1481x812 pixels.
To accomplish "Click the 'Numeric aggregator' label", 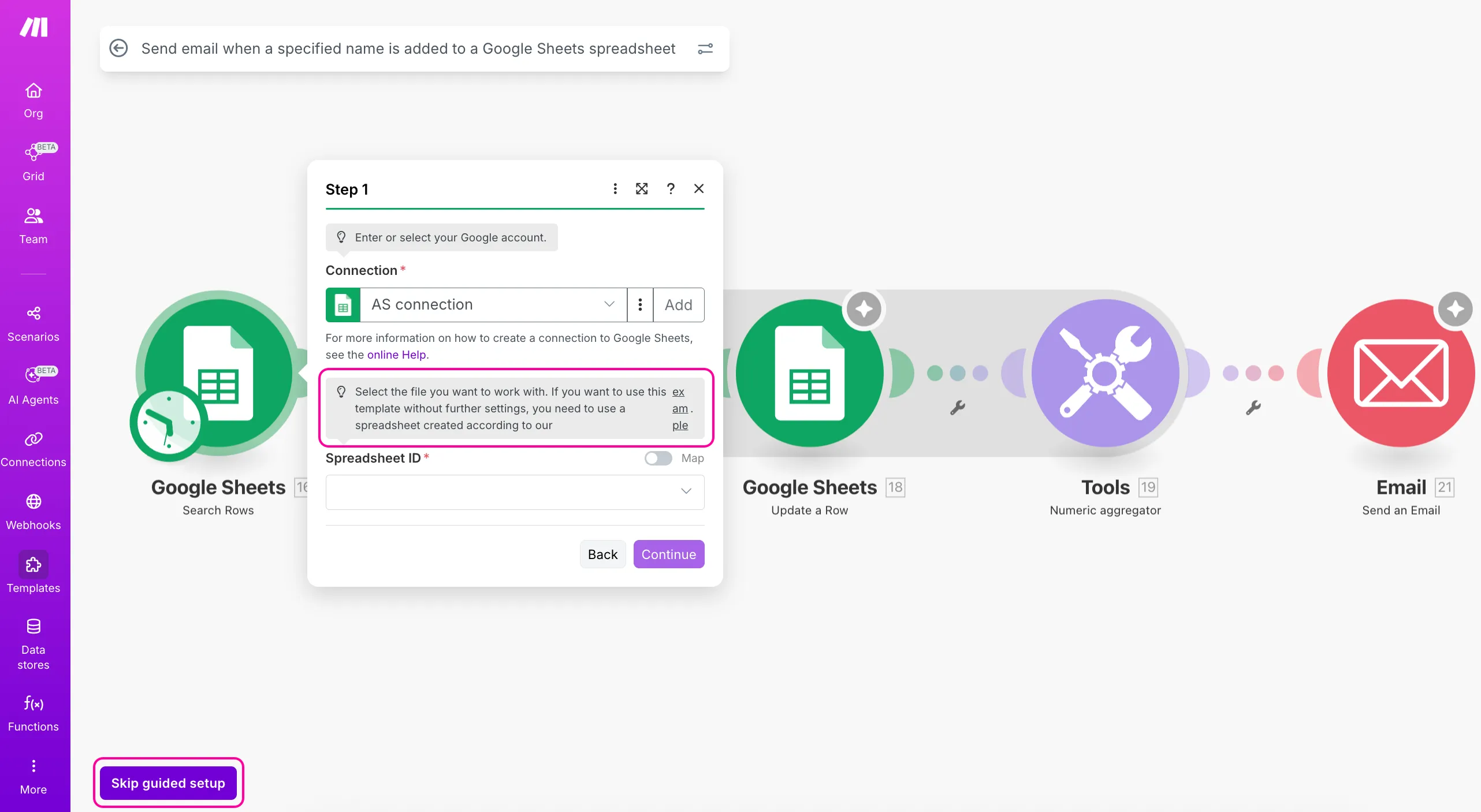I will (1105, 511).
